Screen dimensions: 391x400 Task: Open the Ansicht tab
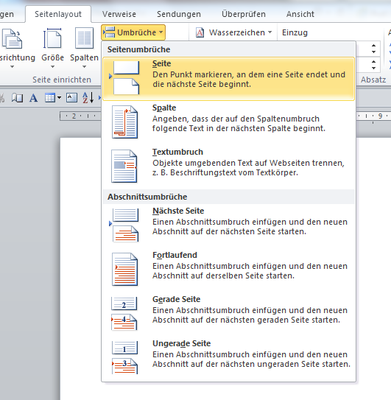click(x=300, y=14)
